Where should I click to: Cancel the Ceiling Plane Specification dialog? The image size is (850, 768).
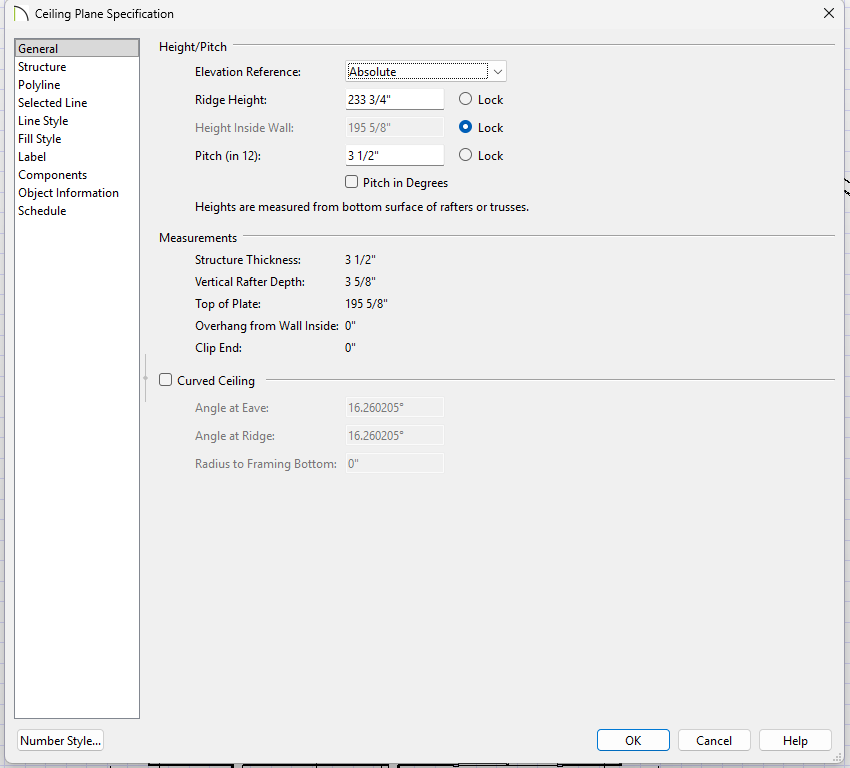coord(714,740)
